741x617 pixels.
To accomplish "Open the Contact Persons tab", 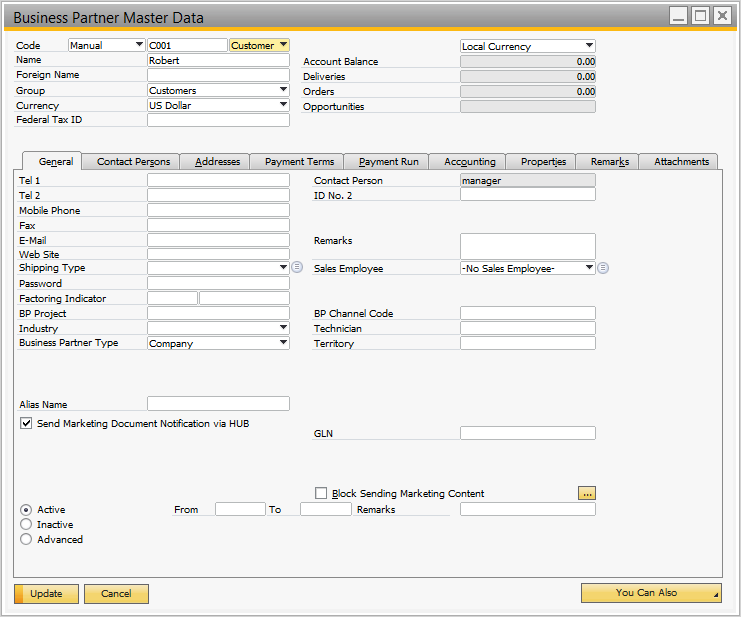I will [133, 162].
